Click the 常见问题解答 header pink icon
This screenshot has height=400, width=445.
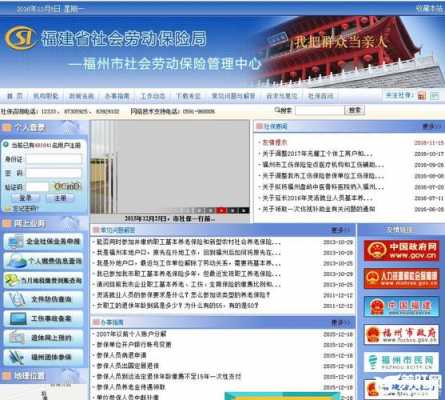click(96, 230)
